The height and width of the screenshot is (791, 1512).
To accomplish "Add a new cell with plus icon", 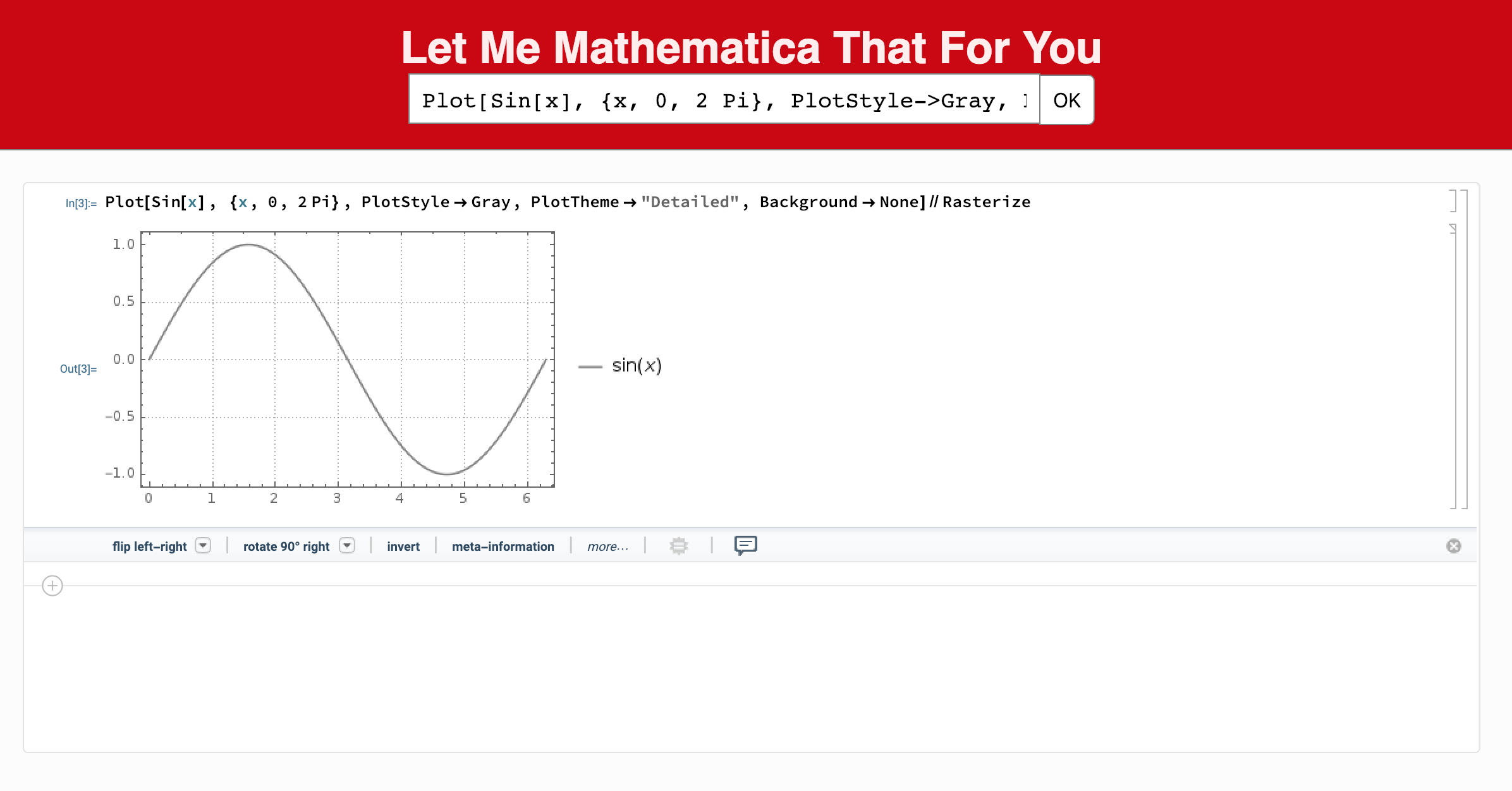I will coord(52,586).
